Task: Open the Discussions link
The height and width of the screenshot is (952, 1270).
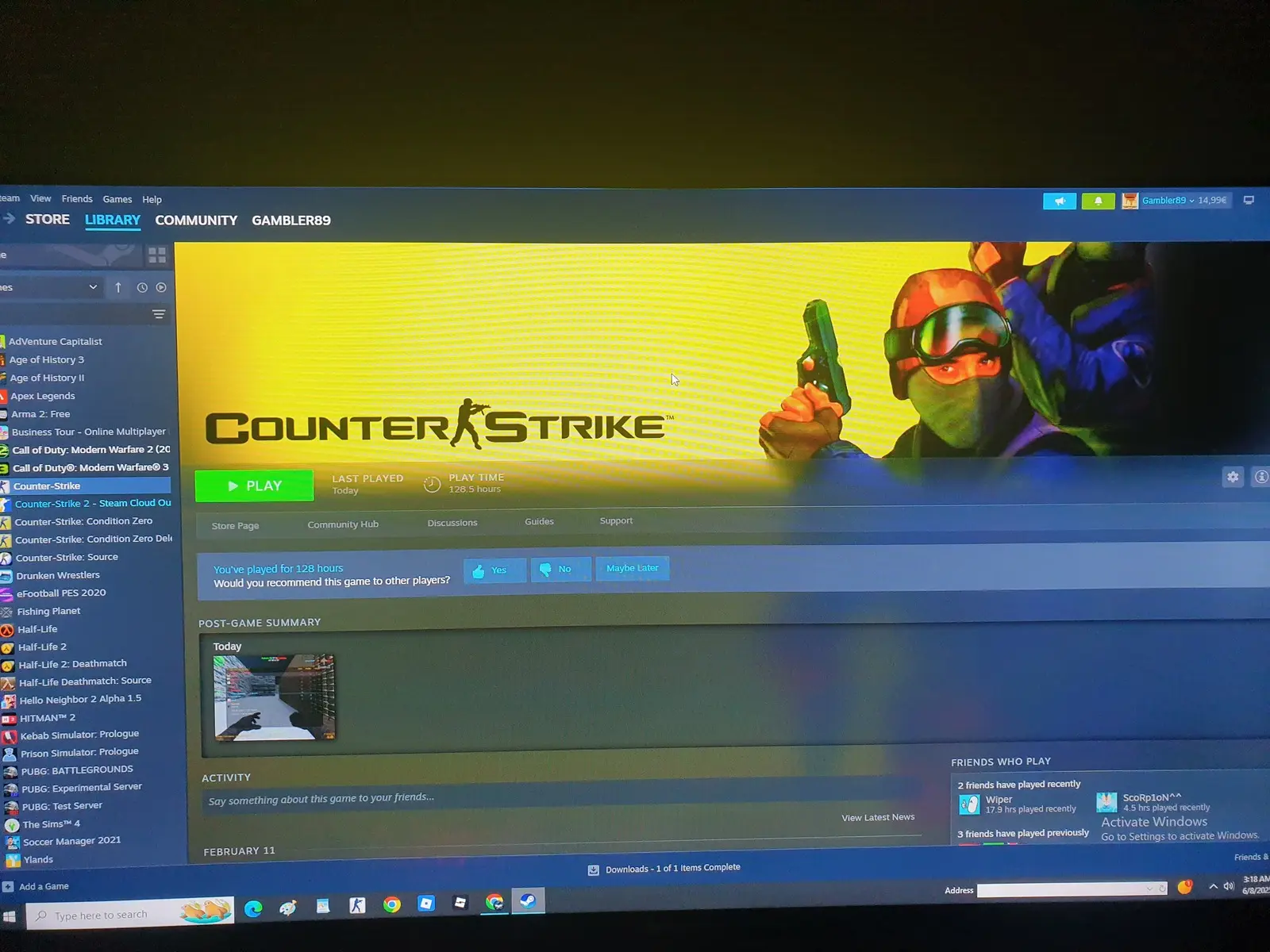Action: click(452, 523)
